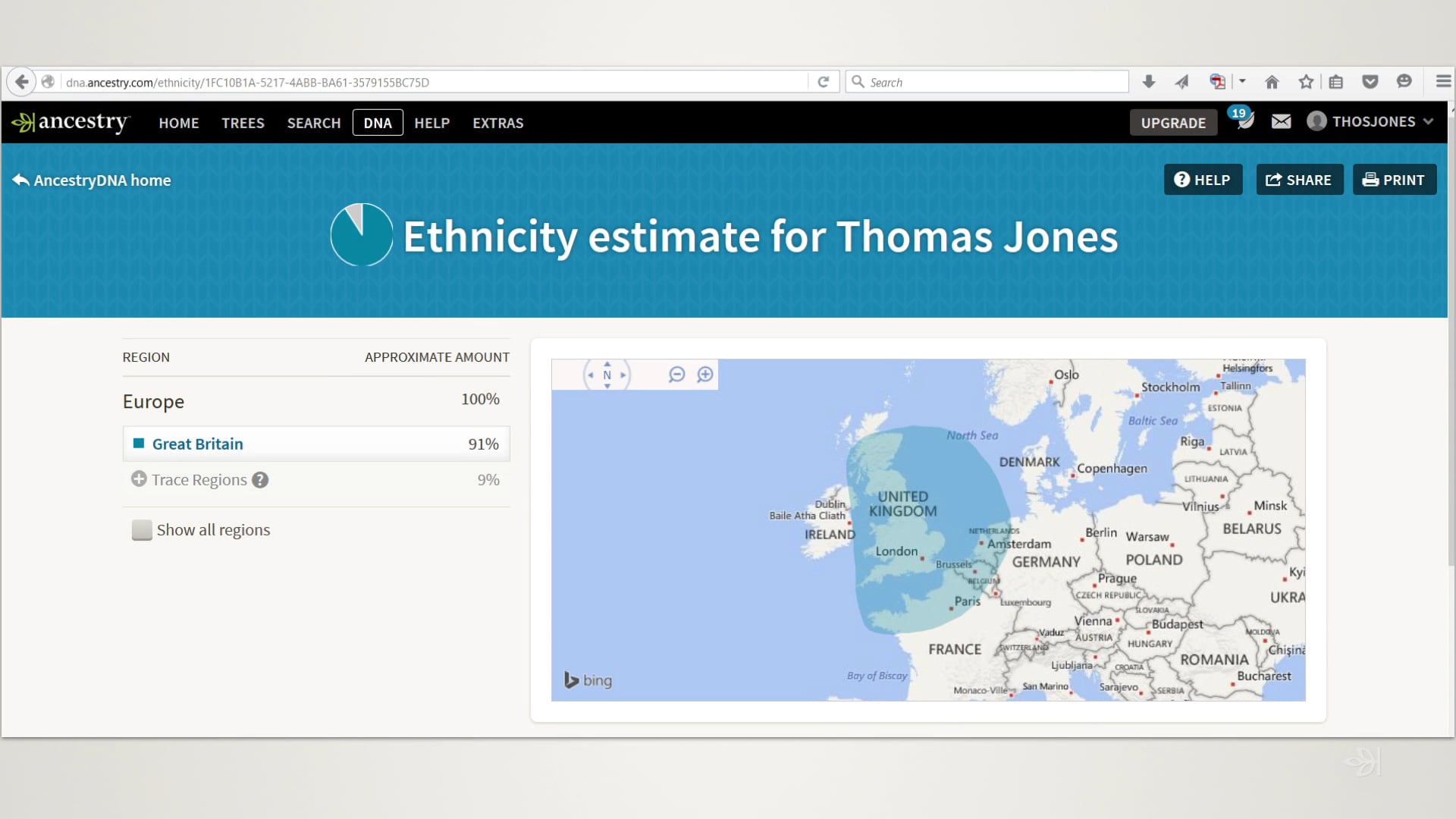
Task: Click the browser downloads arrow icon
Action: [x=1149, y=81]
